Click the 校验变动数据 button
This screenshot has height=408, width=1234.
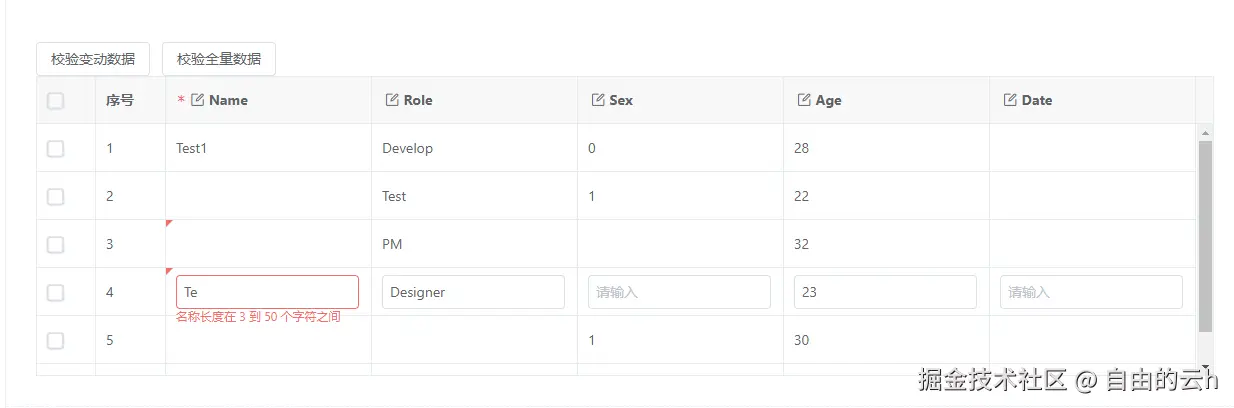93,59
